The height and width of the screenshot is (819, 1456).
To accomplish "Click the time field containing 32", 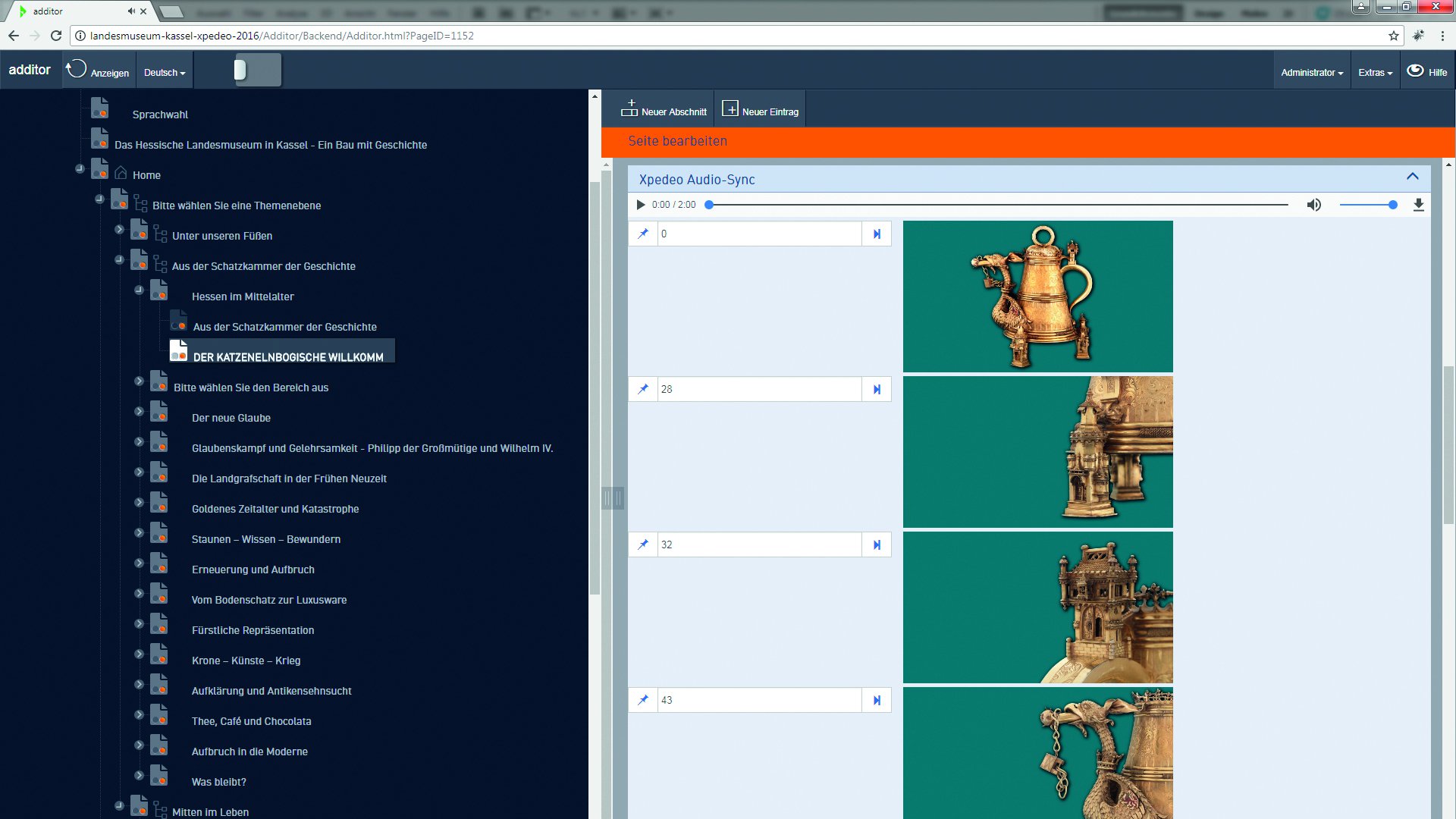I will click(x=759, y=544).
